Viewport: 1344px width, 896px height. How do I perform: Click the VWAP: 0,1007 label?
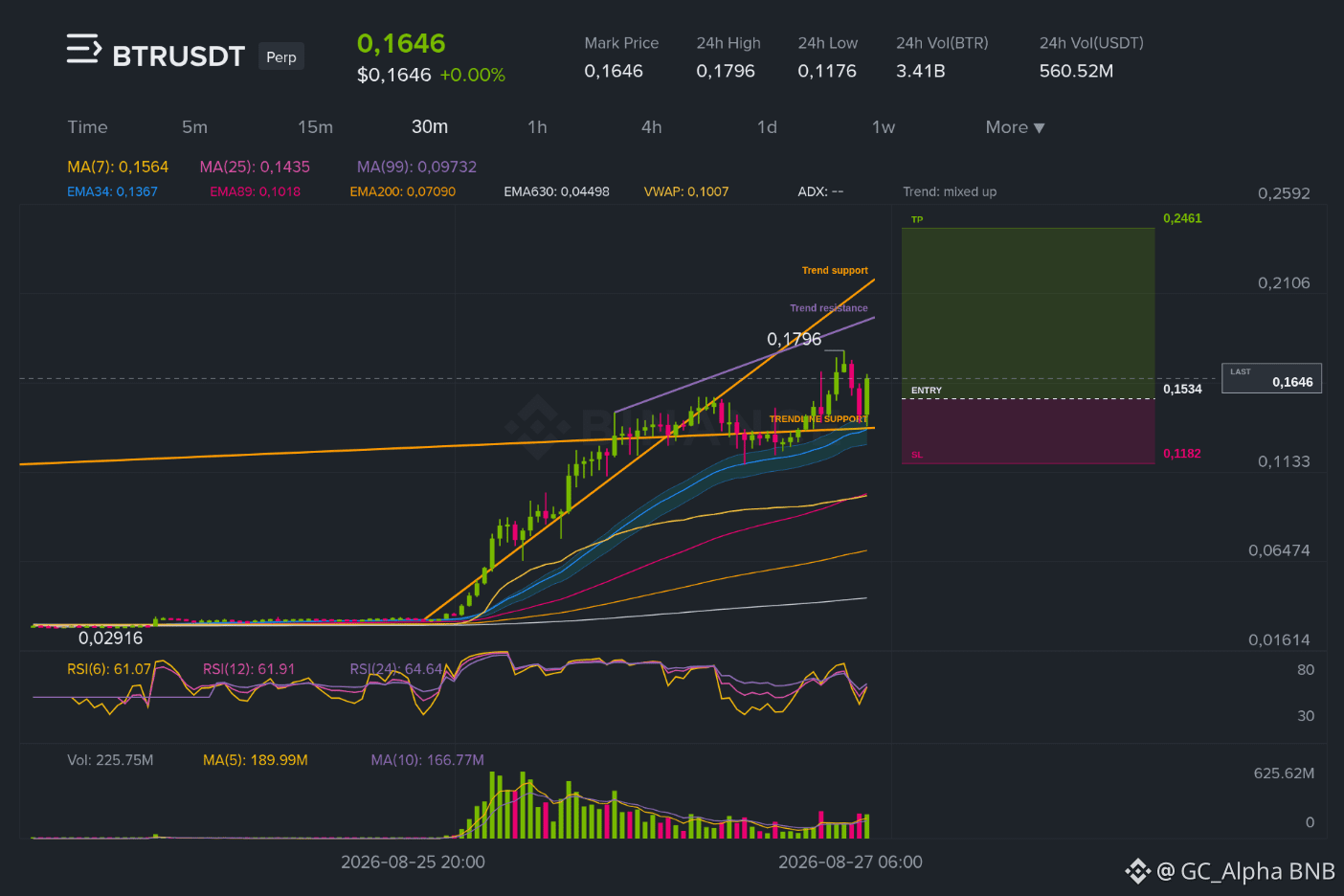point(686,191)
